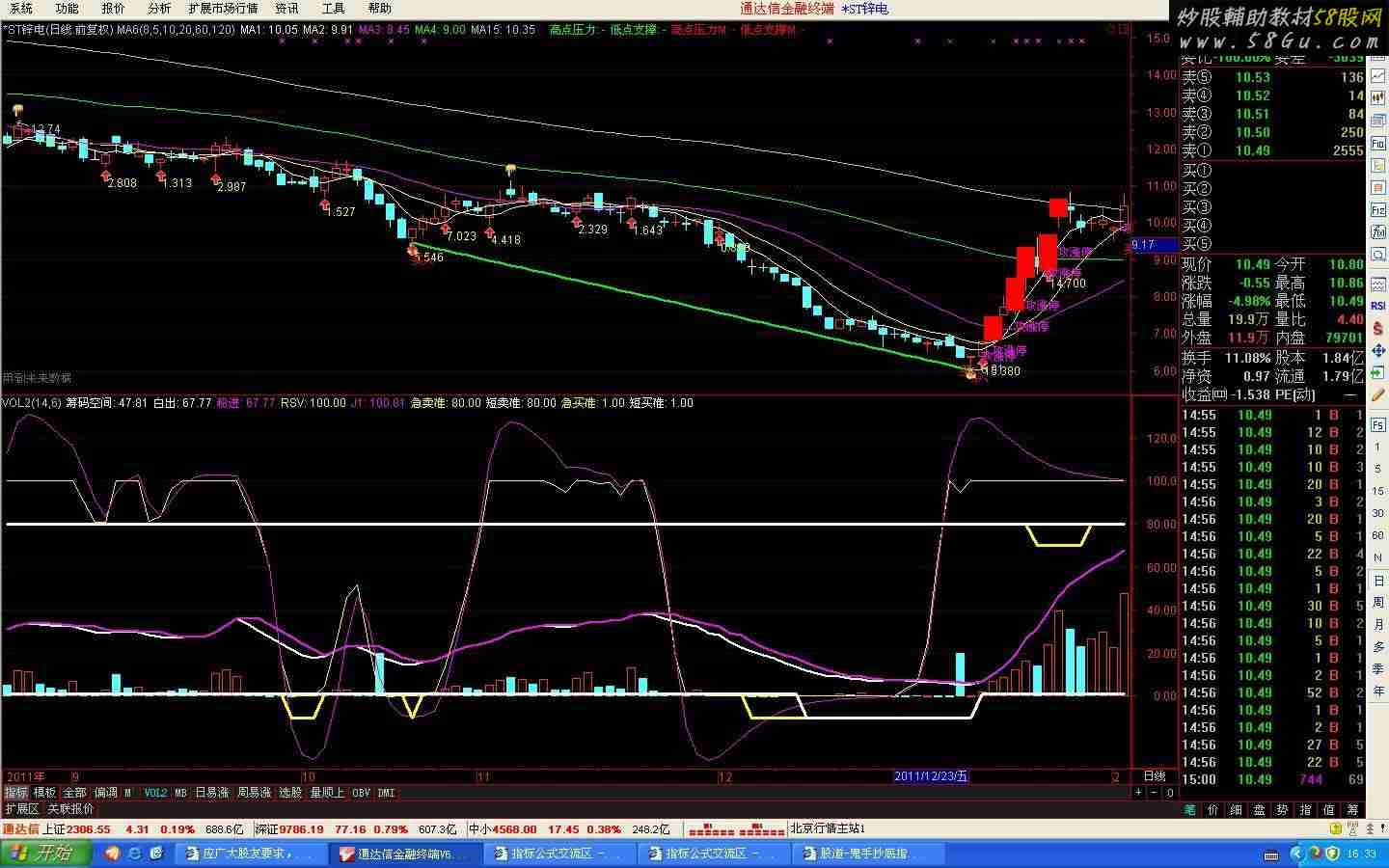Click the 关联报价 button
Image resolution: width=1389 pixels, height=868 pixels.
(x=70, y=809)
